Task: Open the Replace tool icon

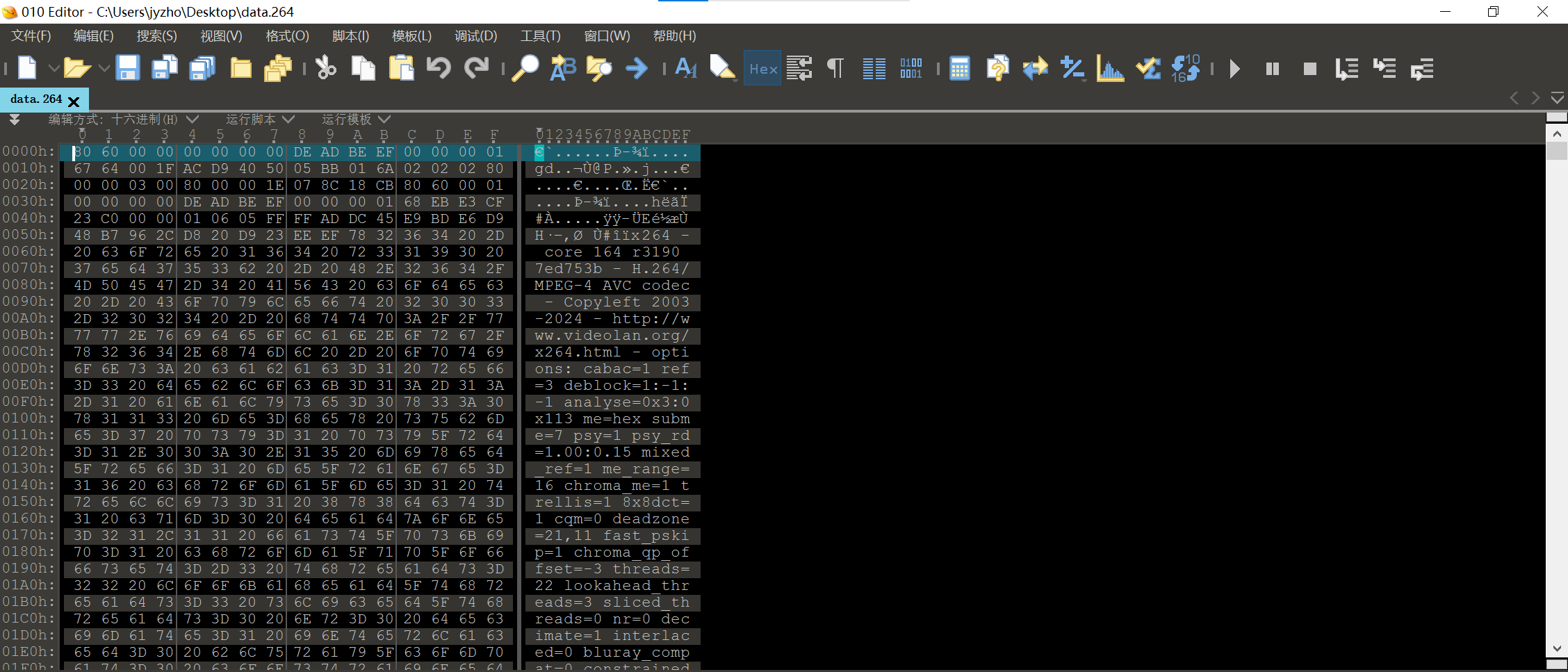Action: pyautogui.click(x=563, y=68)
